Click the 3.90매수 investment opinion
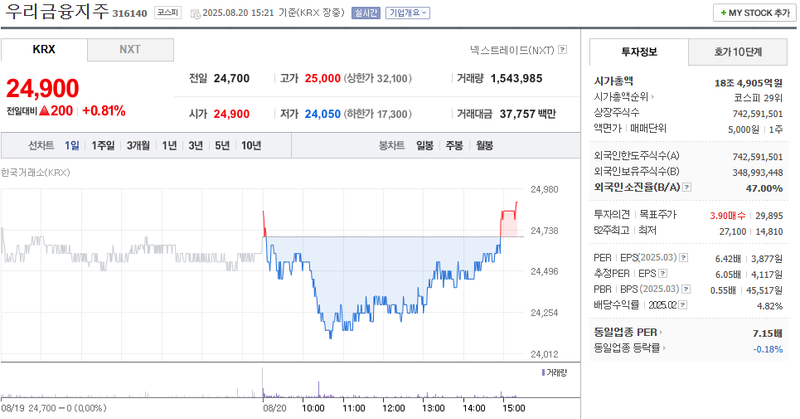800x419 pixels. tap(728, 216)
